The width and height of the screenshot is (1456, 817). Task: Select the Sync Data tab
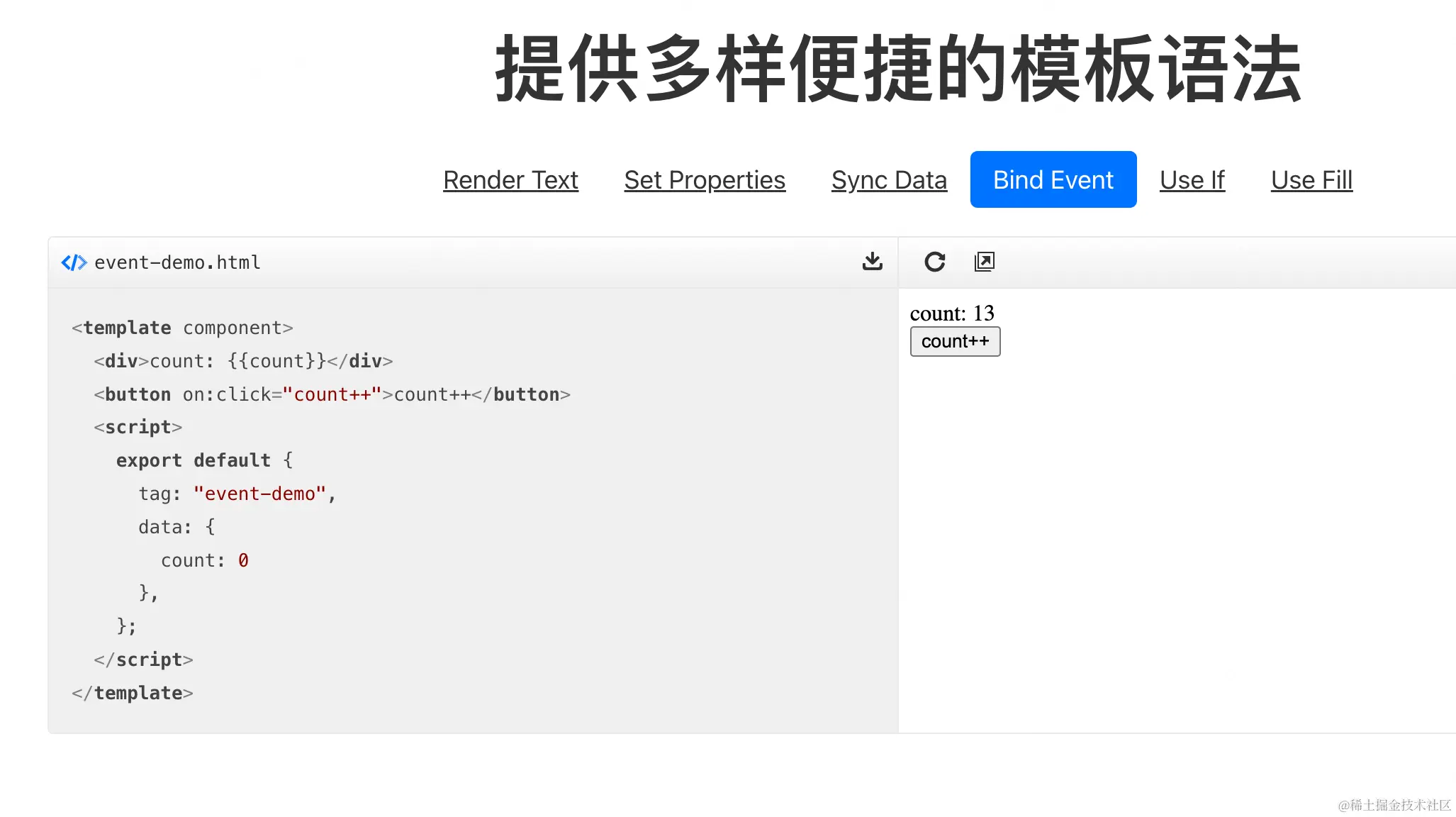[889, 180]
